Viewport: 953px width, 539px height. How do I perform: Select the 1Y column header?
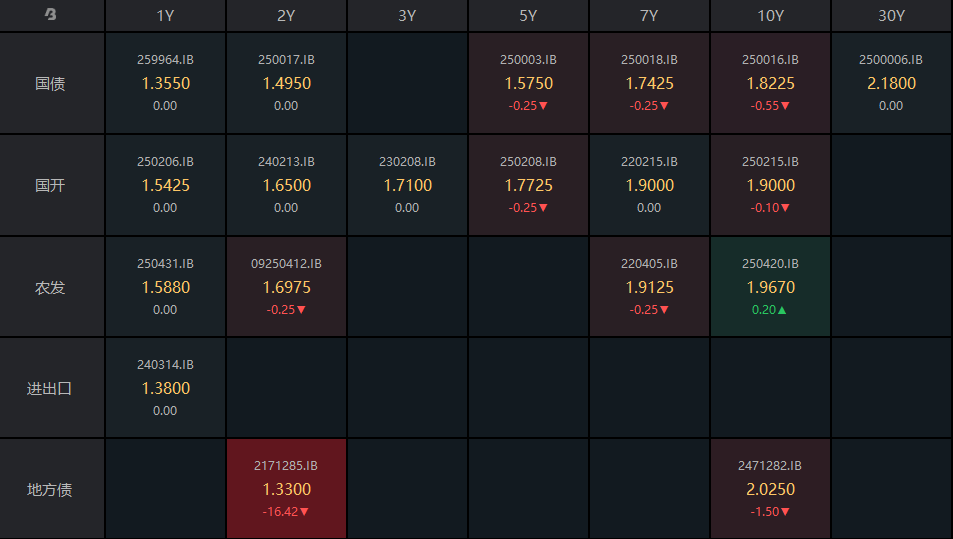click(165, 16)
